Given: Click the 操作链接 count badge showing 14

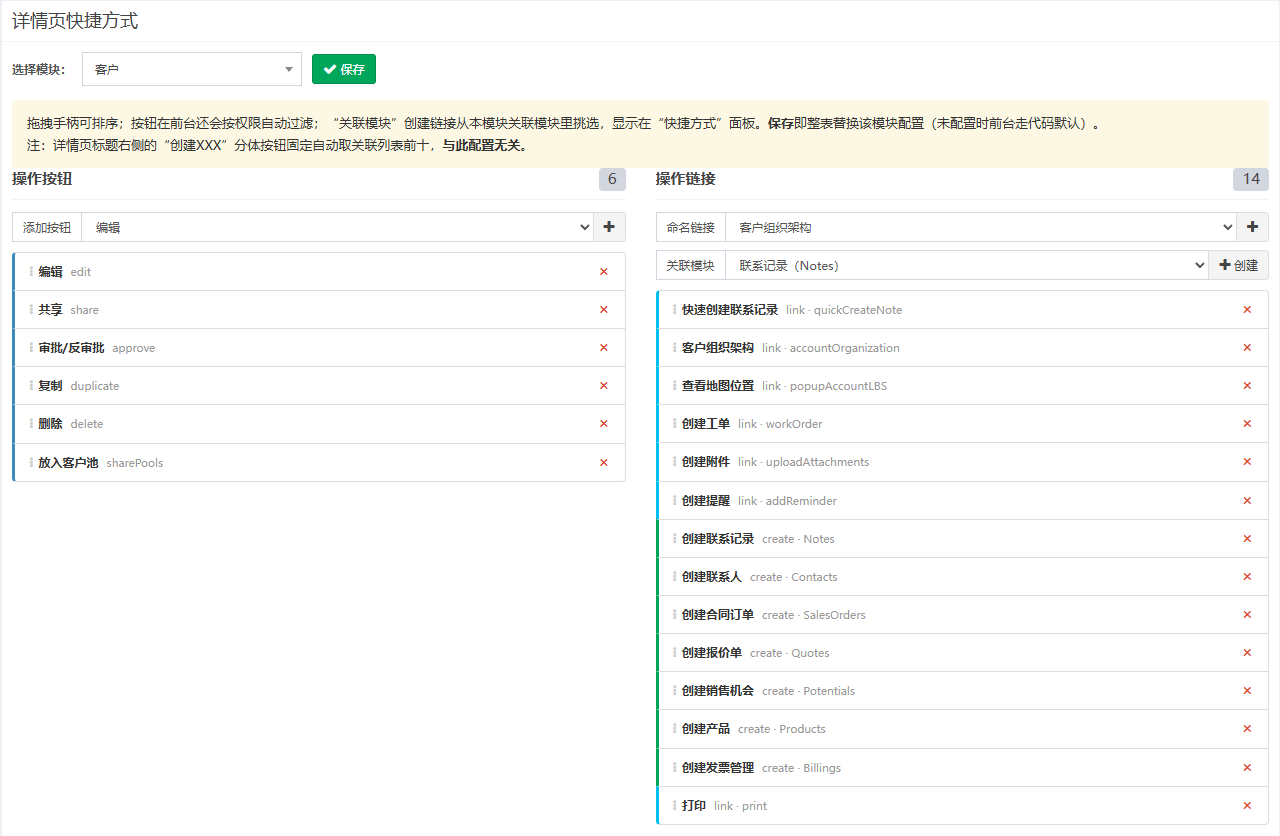Looking at the screenshot, I should [x=1251, y=179].
